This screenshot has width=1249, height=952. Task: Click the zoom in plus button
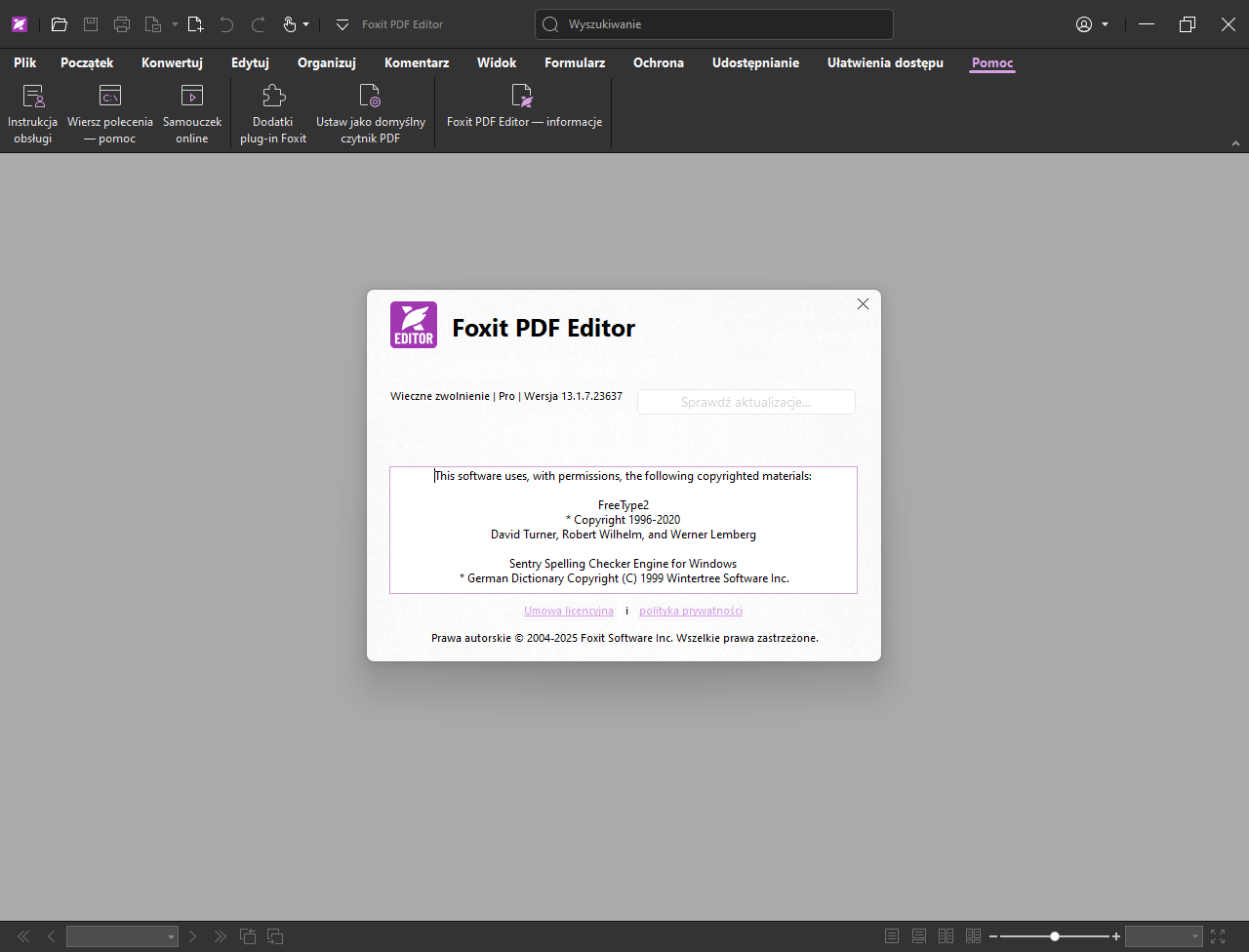click(1116, 936)
